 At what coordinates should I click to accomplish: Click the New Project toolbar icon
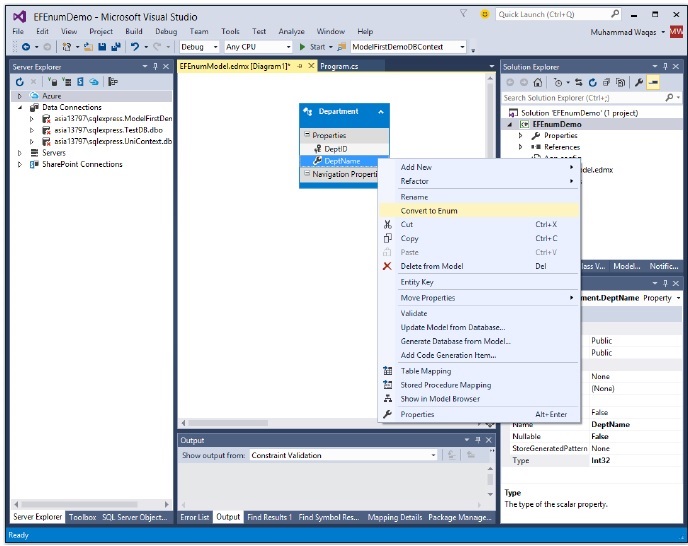click(66, 47)
